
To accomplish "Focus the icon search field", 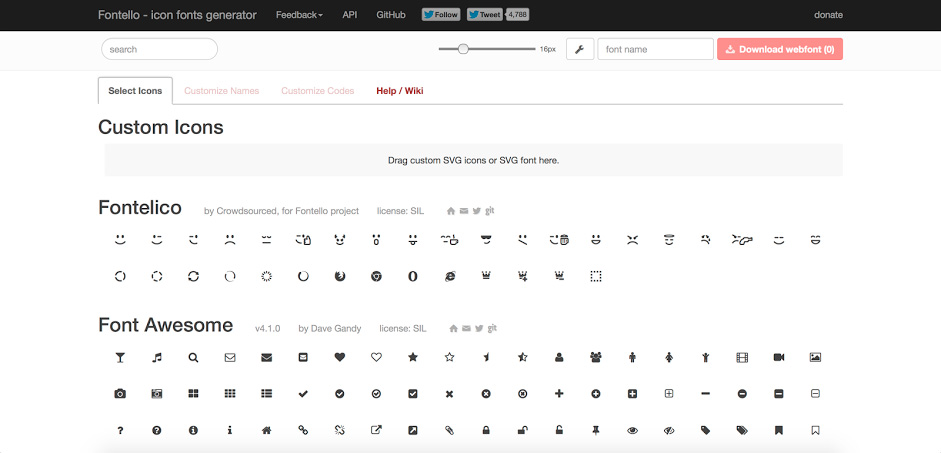I will pyautogui.click(x=159, y=49).
